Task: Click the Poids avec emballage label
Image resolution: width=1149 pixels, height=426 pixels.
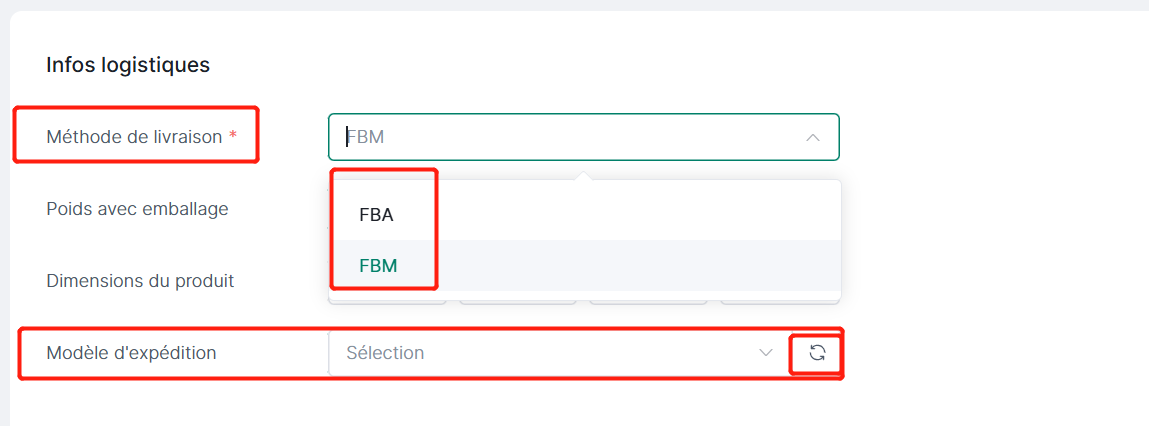Action: click(137, 209)
